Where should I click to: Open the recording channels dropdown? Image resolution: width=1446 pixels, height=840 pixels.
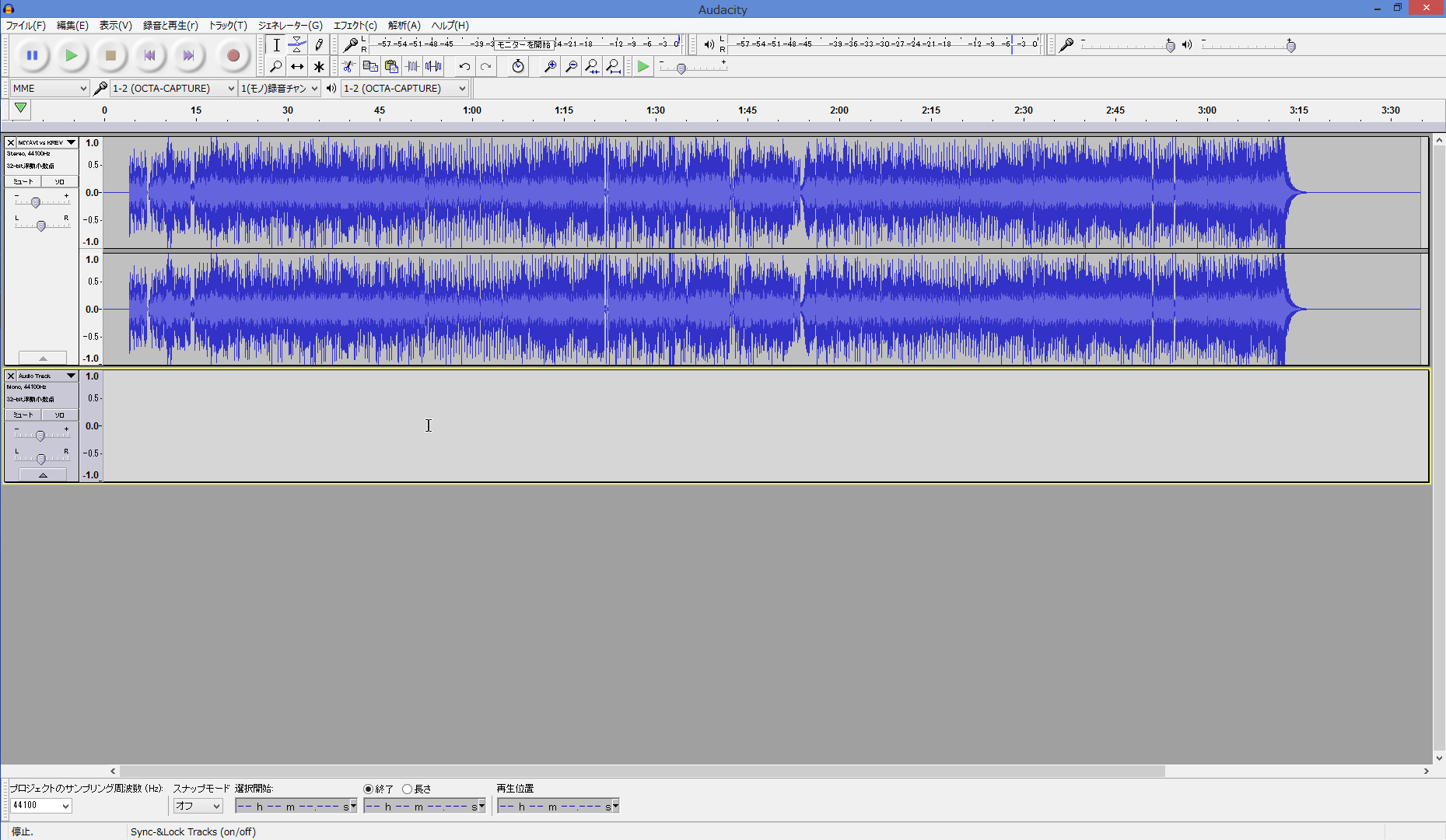click(279, 89)
